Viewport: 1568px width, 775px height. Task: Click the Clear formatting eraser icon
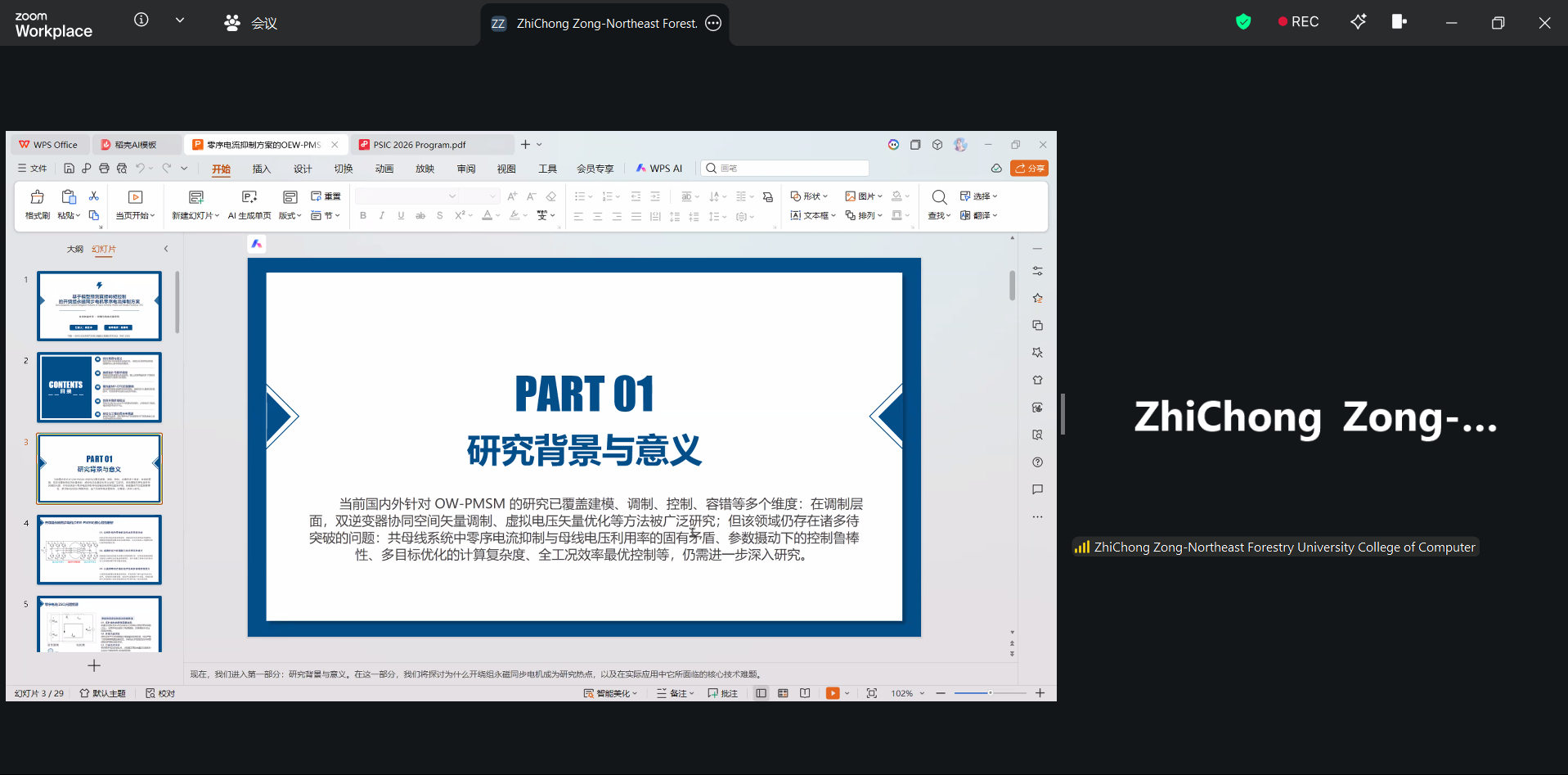(x=551, y=196)
